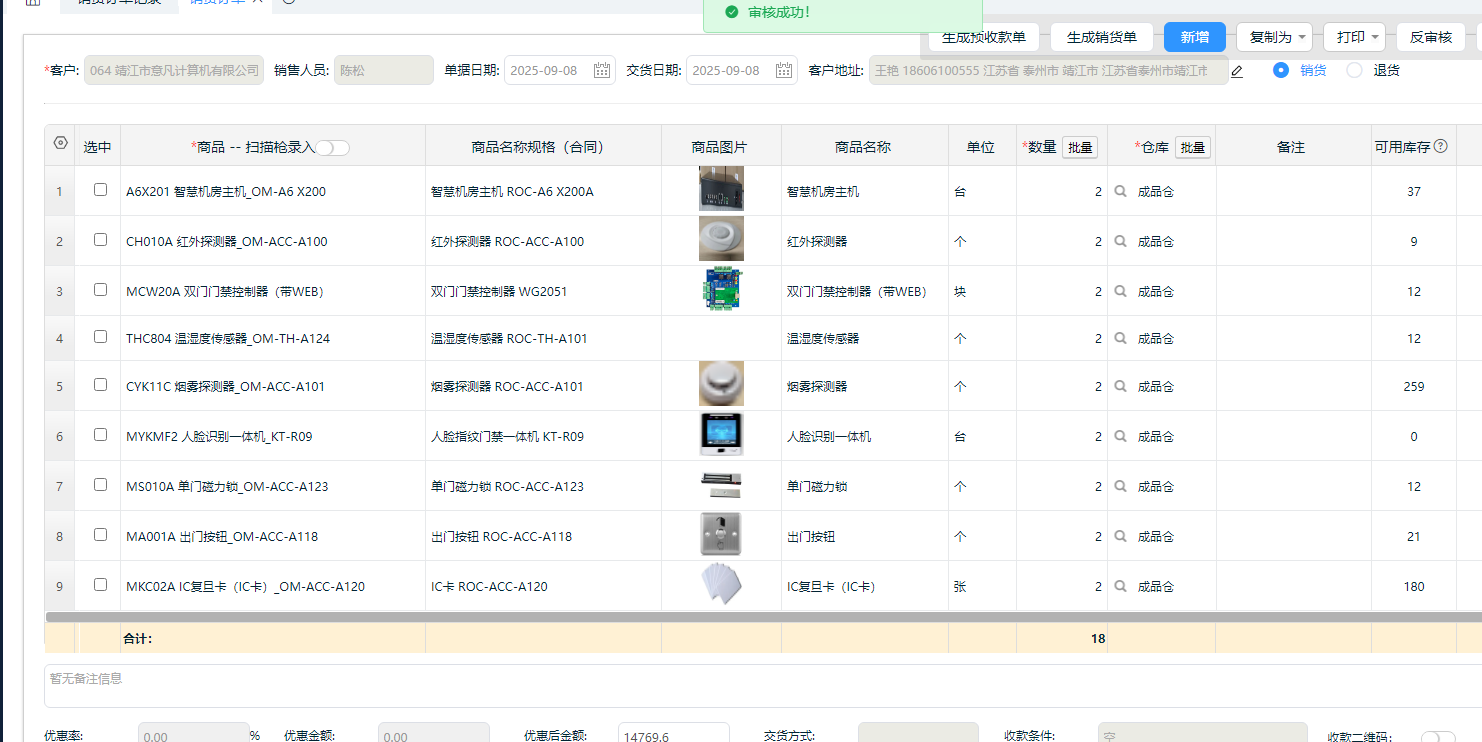The width and height of the screenshot is (1482, 742).
Task: Click 批量 button beside 仓库 header
Action: [1193, 147]
